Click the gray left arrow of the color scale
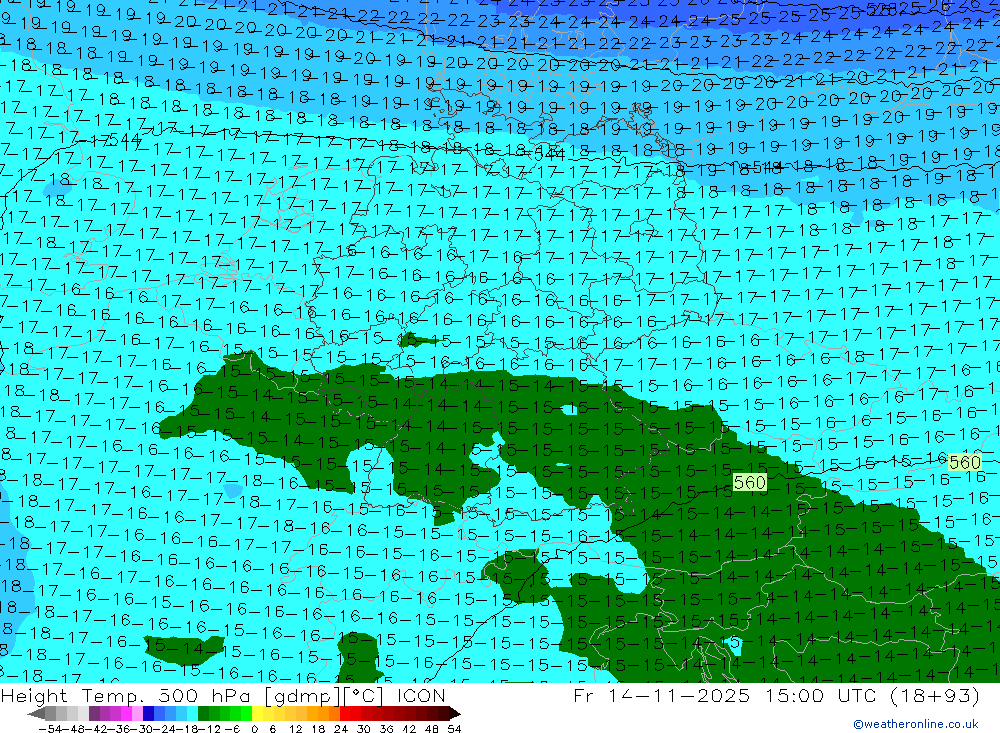 coord(36,713)
